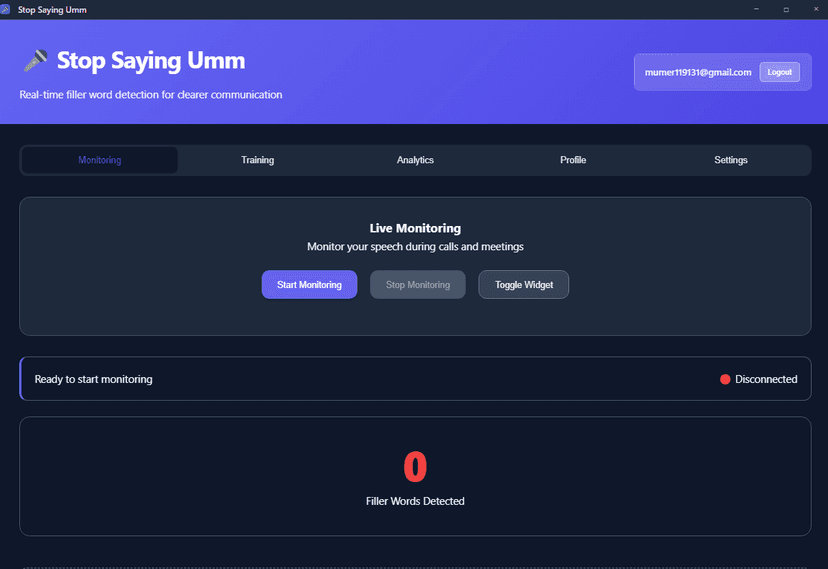Go to the Analytics tab
Viewport: 828px width, 569px height.
415,160
